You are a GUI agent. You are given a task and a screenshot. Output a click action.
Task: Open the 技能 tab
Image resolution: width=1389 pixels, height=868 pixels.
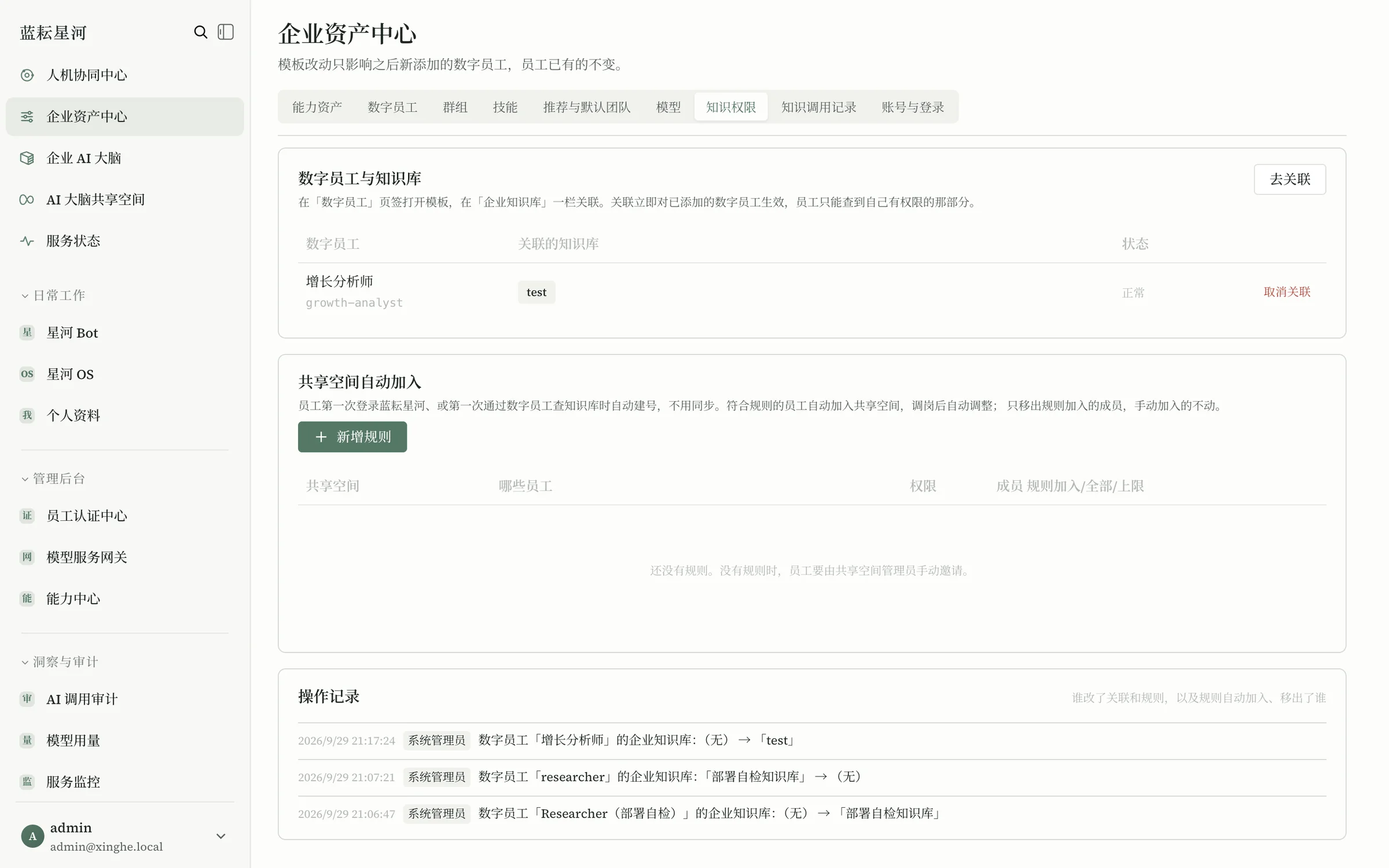(505, 107)
